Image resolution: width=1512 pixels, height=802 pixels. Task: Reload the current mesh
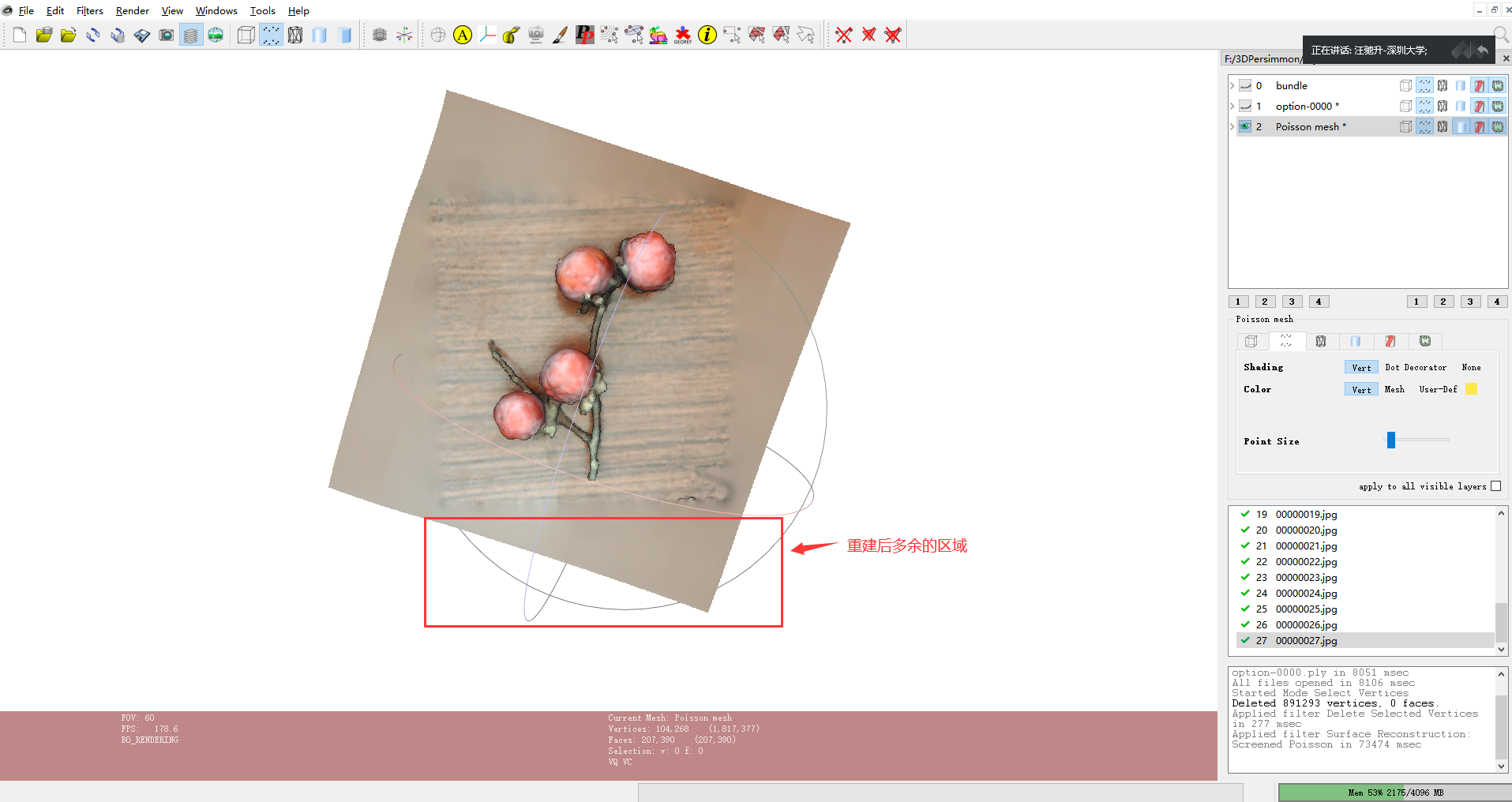93,35
